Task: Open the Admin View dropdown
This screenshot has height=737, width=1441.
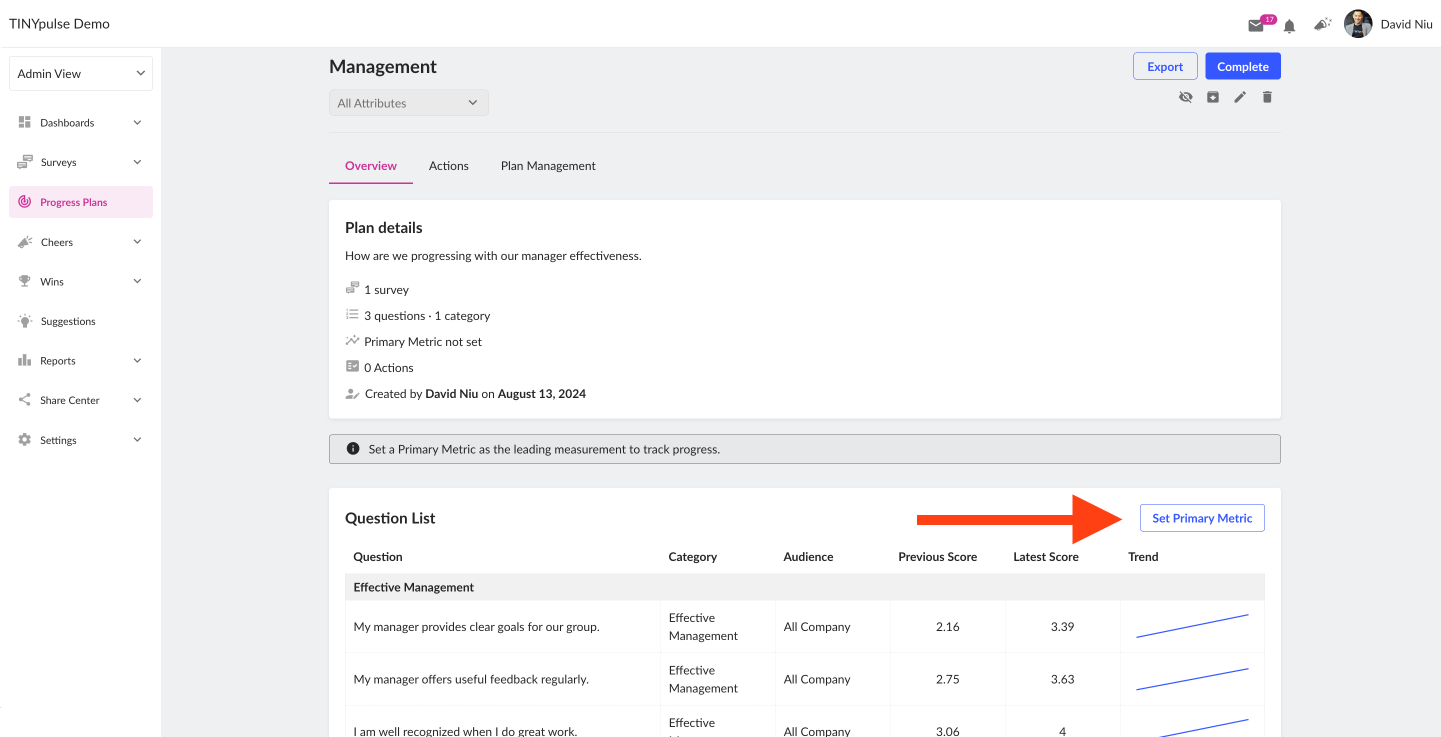Action: point(81,74)
